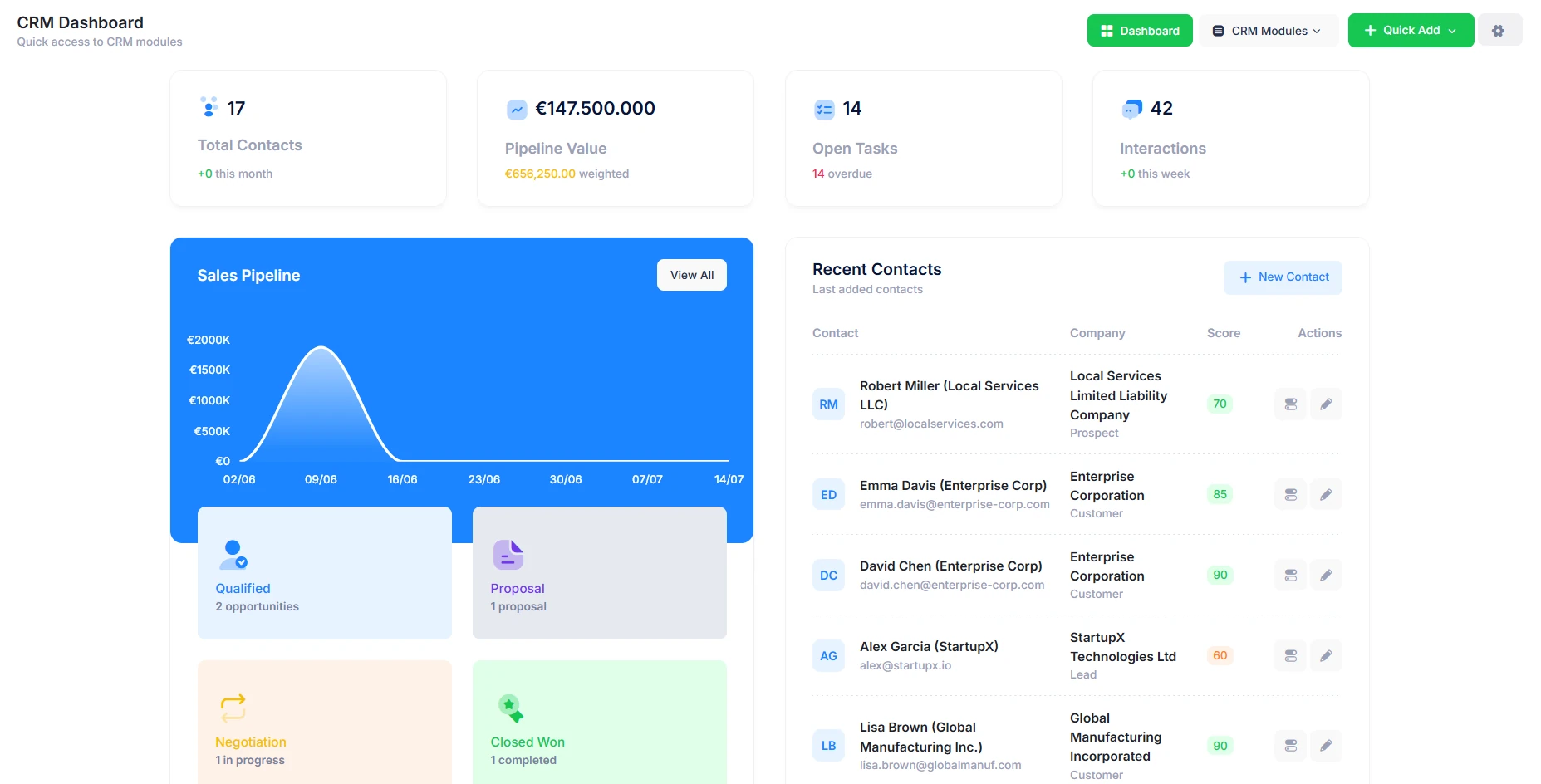Click the ED avatar badge
The width and height of the screenshot is (1541, 784).
[x=828, y=495]
